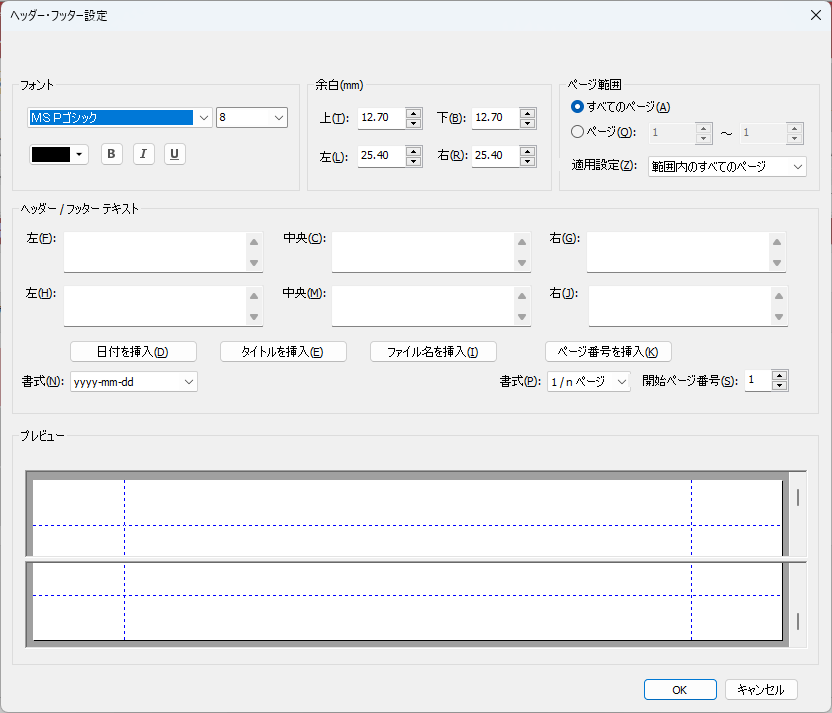
Task: Open the MS Pゴシック font name dropdown
Action: [x=203, y=118]
